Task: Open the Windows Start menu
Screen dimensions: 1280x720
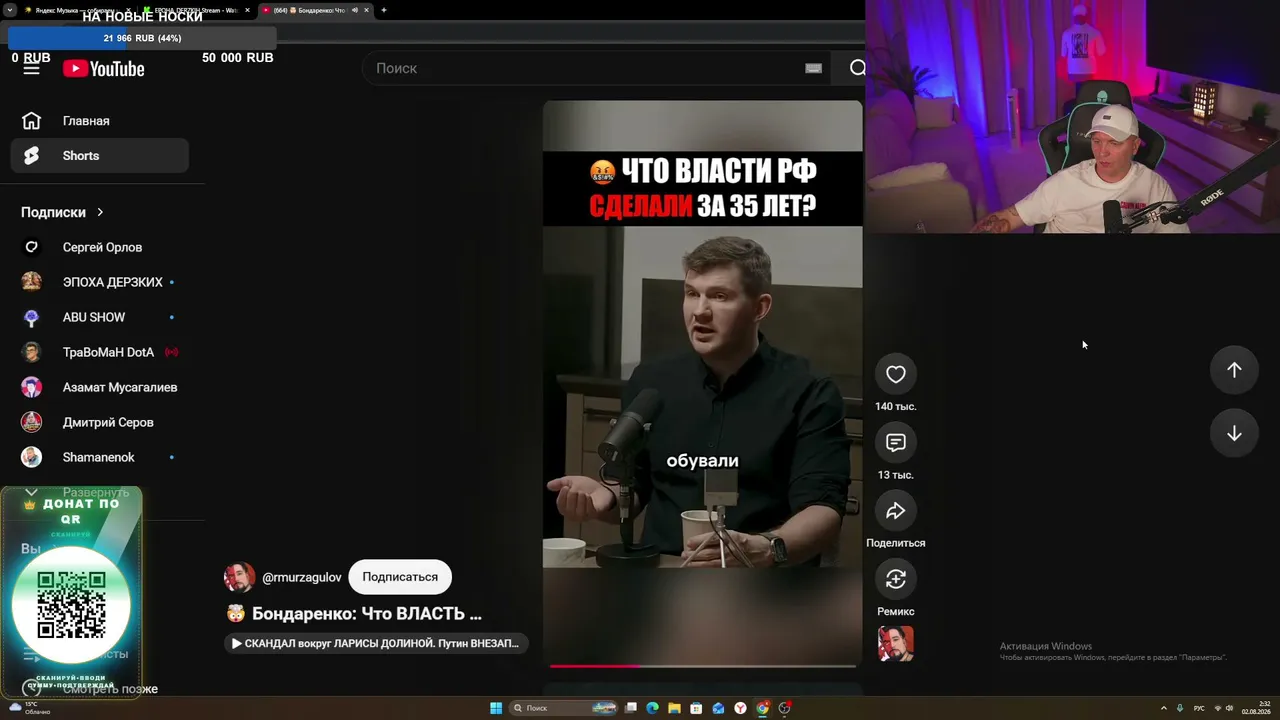Action: pos(496,708)
